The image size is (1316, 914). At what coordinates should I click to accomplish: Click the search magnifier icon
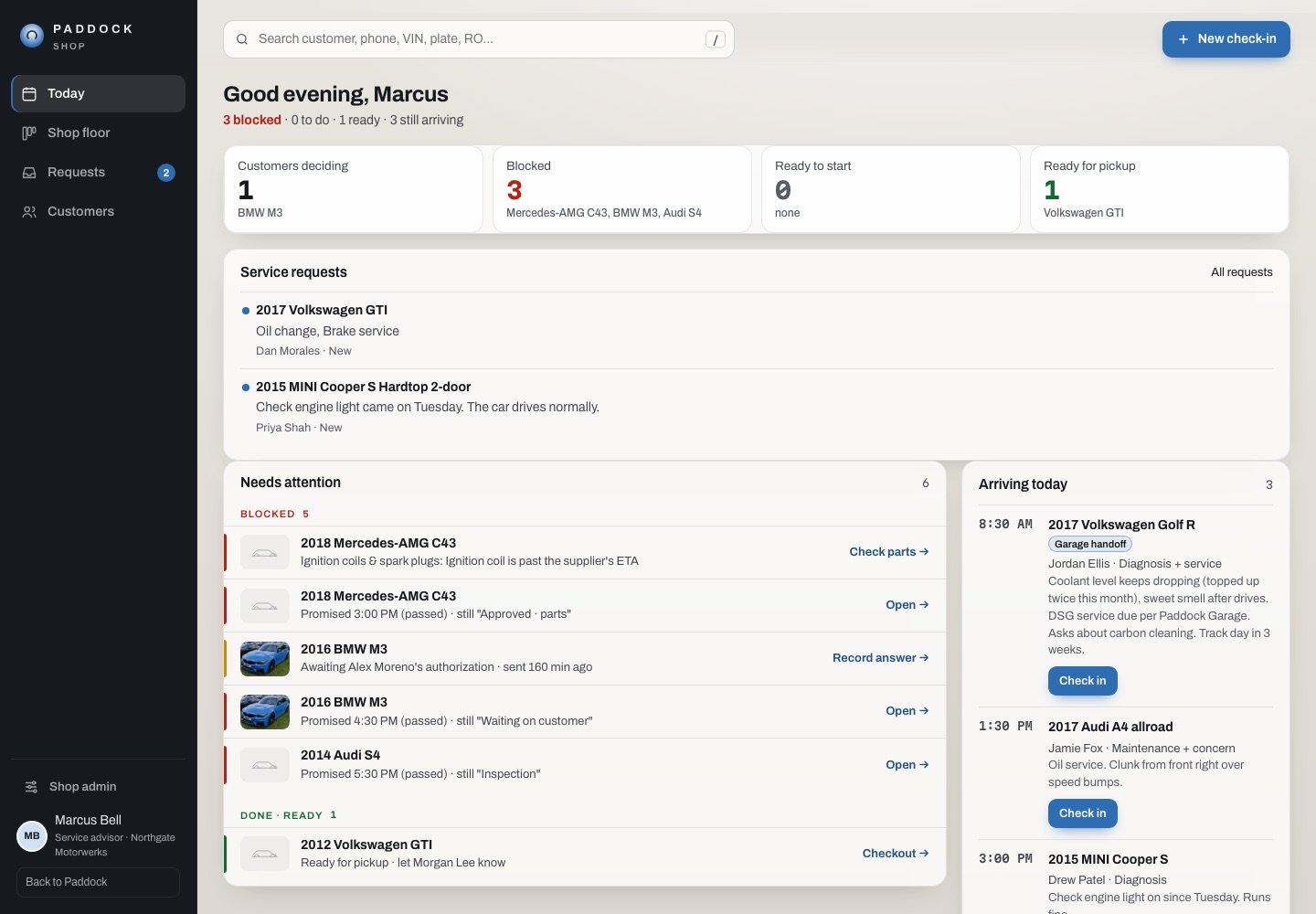coord(242,39)
